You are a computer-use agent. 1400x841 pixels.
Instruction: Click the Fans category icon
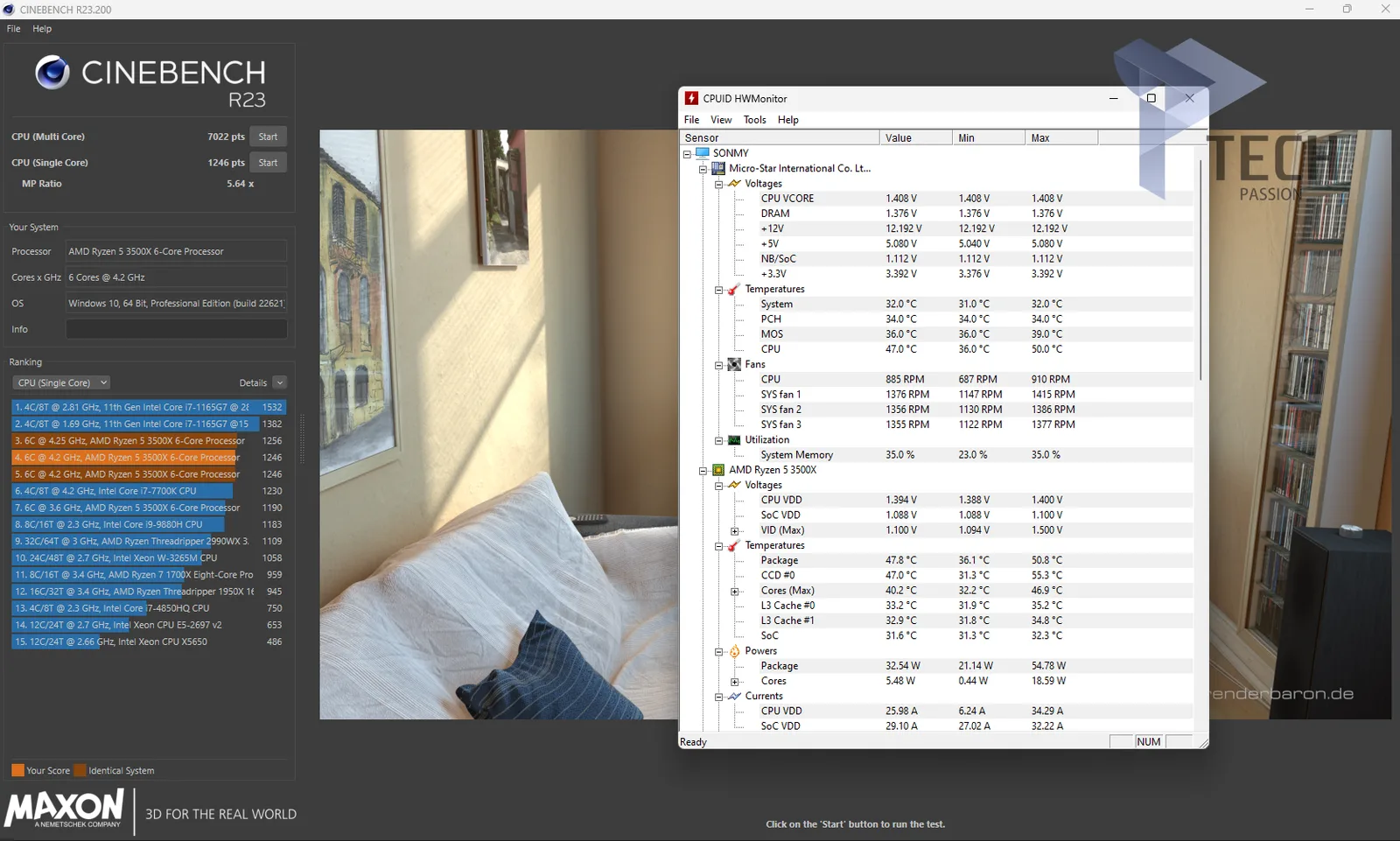(734, 364)
